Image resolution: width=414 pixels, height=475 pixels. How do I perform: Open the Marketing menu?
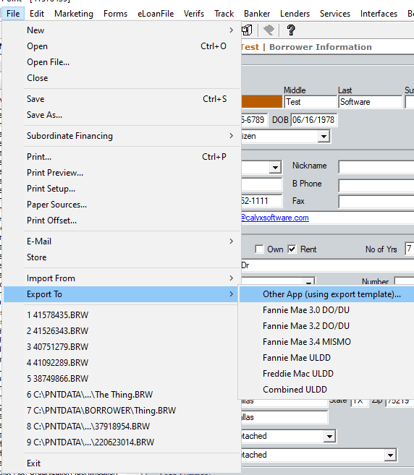[x=74, y=14]
